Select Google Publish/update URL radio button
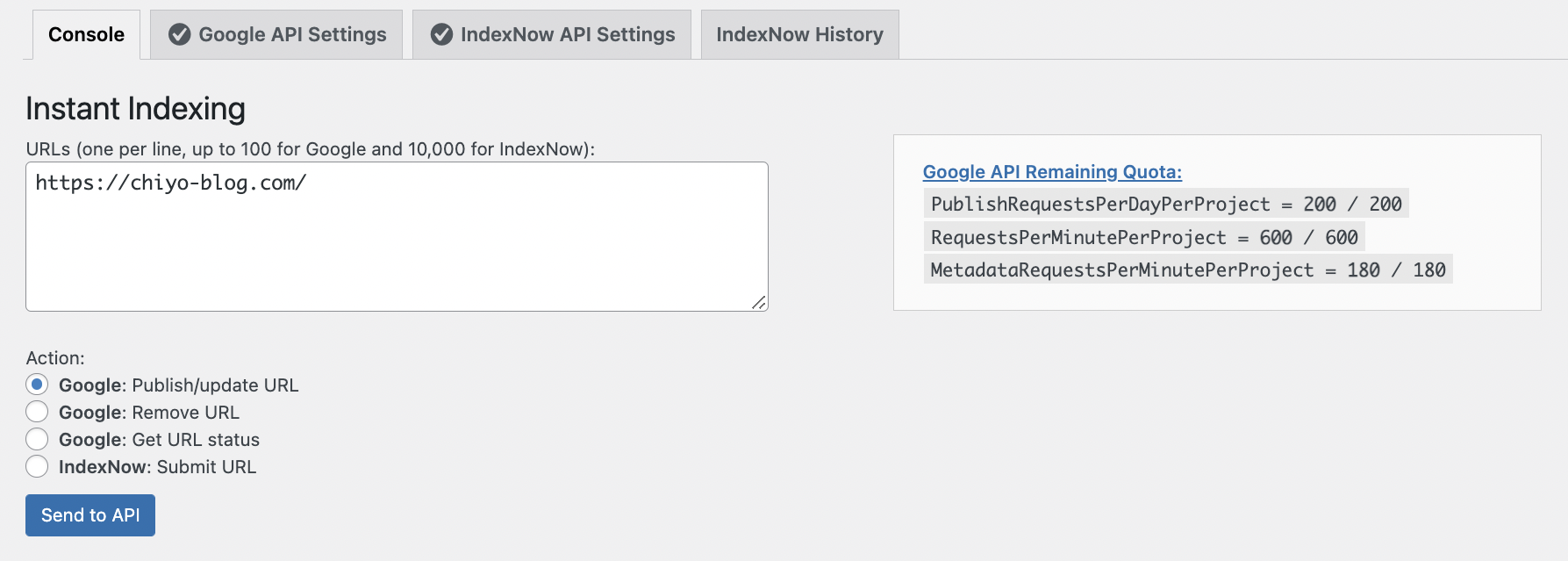The width and height of the screenshot is (1568, 561). (x=37, y=385)
